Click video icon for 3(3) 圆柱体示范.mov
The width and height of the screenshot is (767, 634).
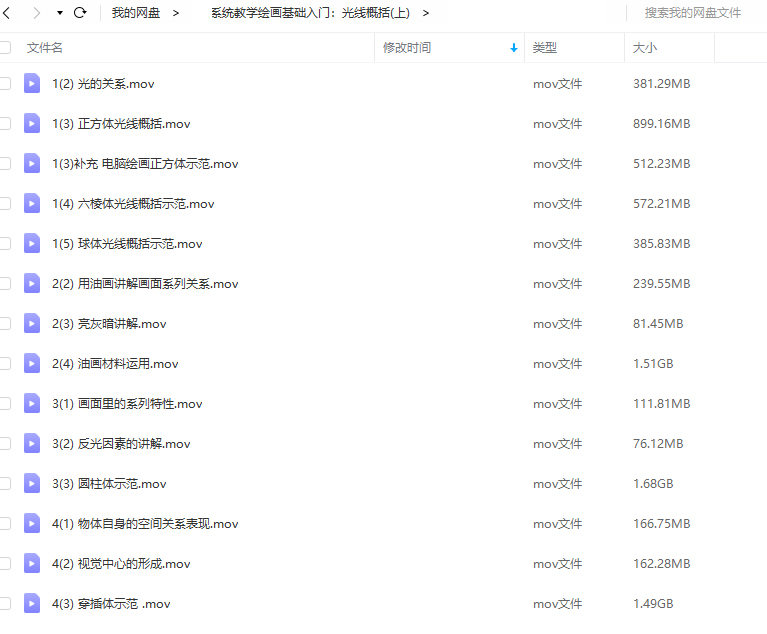click(32, 484)
